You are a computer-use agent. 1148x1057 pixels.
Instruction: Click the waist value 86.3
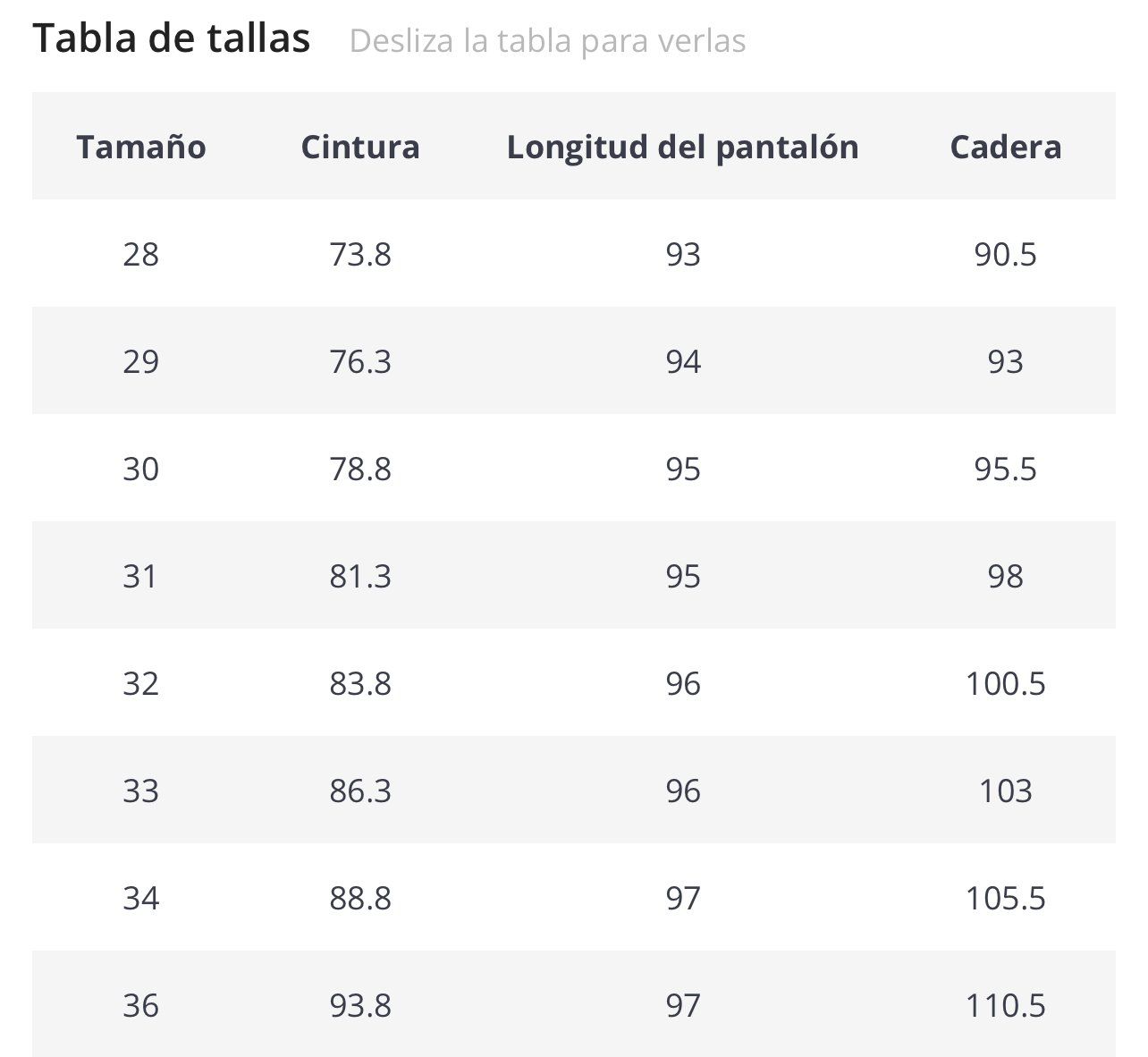point(360,791)
